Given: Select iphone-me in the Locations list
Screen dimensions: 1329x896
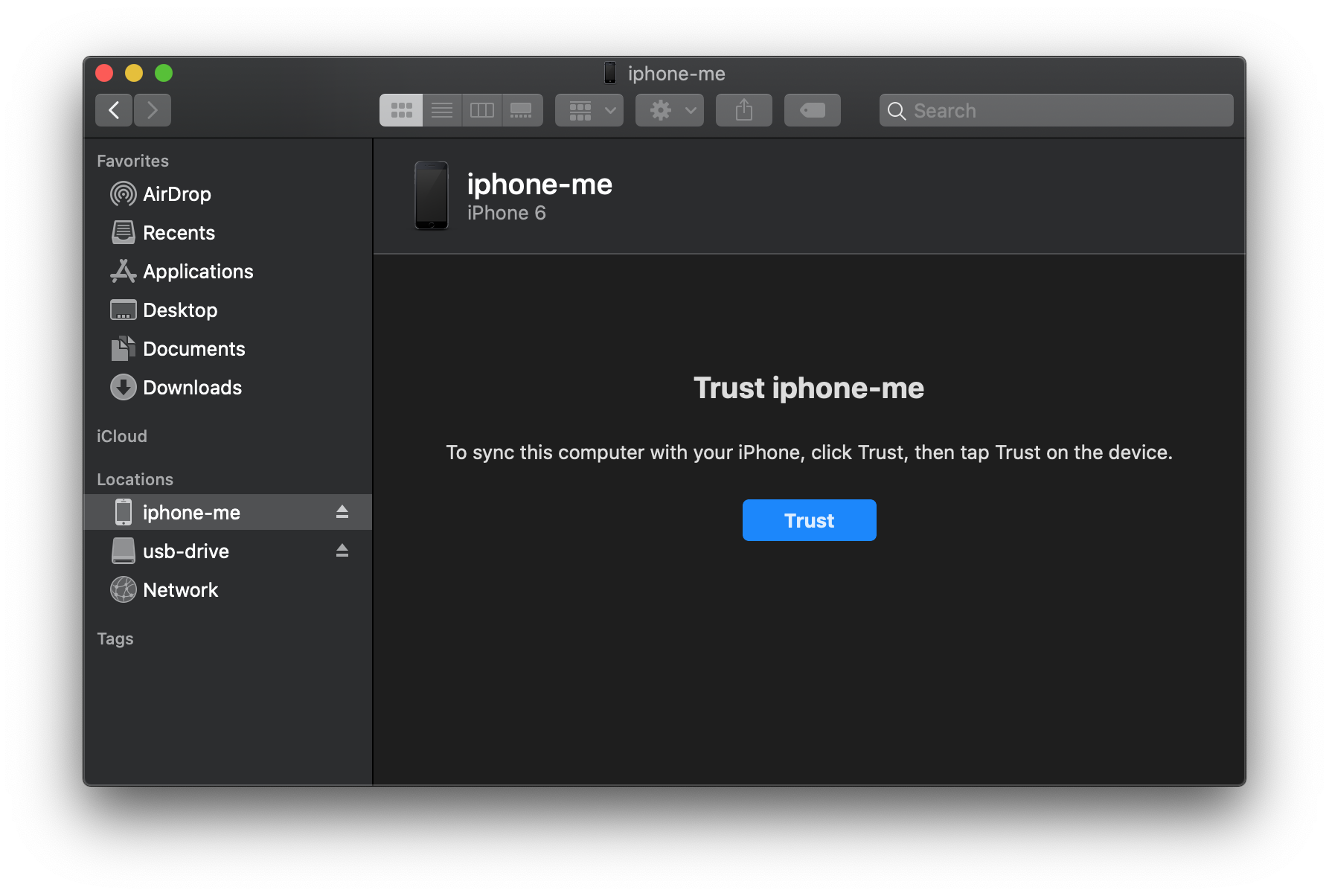Looking at the screenshot, I should pos(228,512).
